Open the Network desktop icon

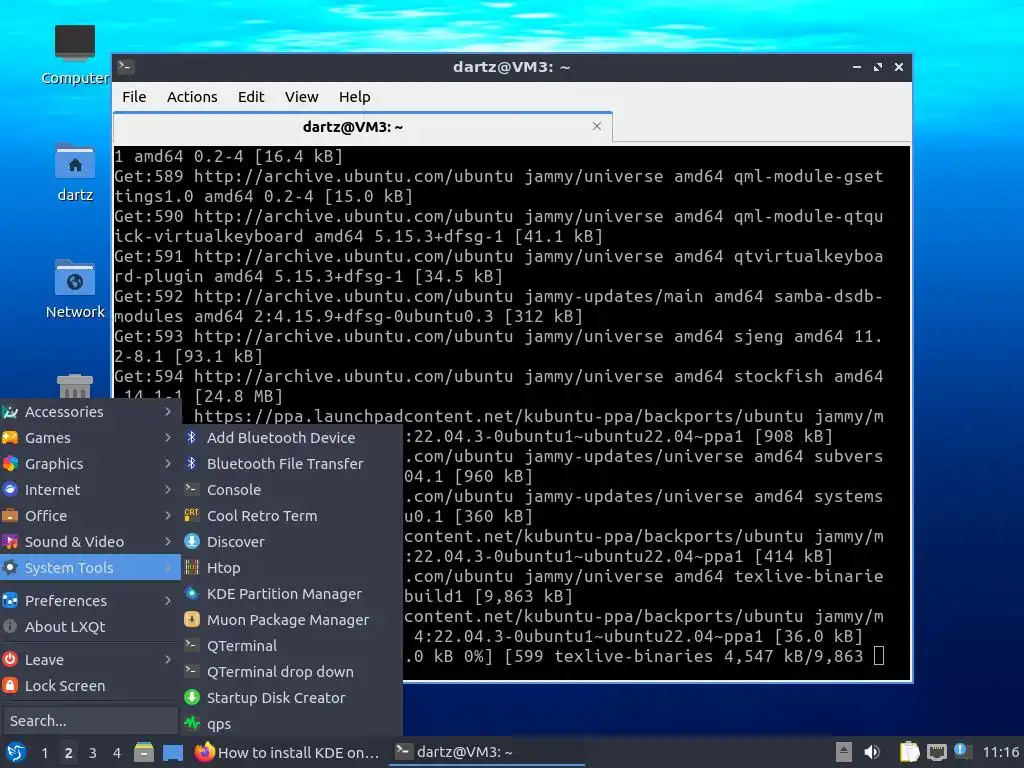pyautogui.click(x=74, y=289)
